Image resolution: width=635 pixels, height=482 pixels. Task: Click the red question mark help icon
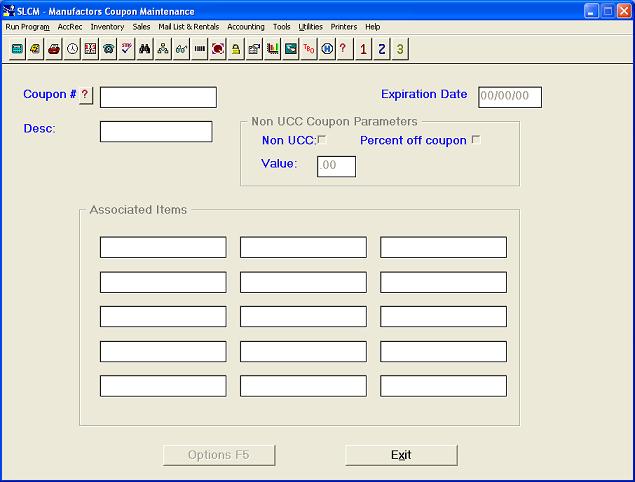pos(343,48)
